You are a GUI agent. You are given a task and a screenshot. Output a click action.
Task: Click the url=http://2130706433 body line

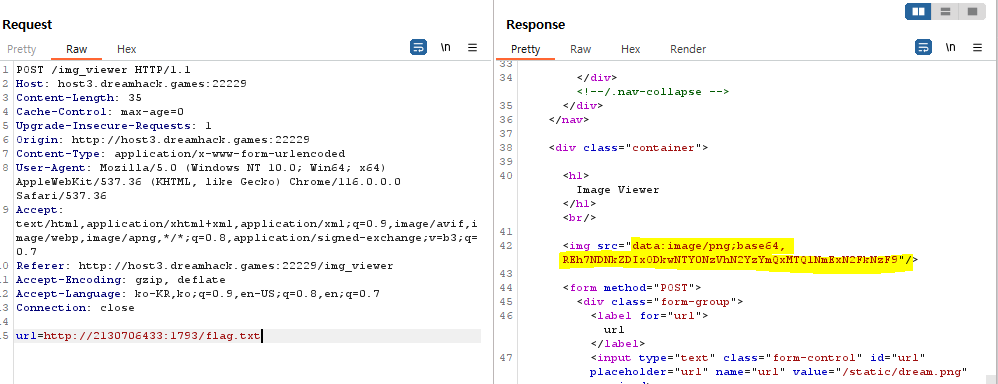[138, 336]
